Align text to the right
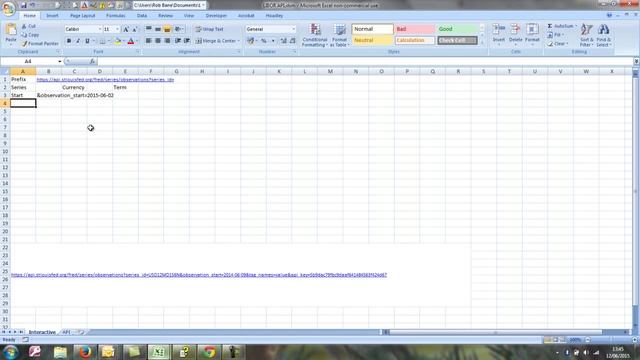Screen dimensions: 640x360 [167, 41]
